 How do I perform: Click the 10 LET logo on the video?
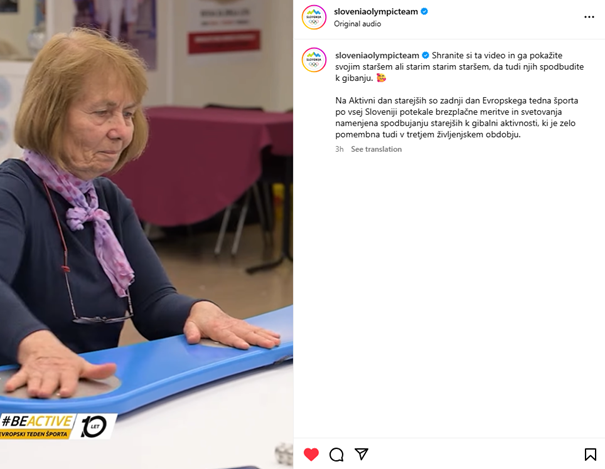click(95, 426)
